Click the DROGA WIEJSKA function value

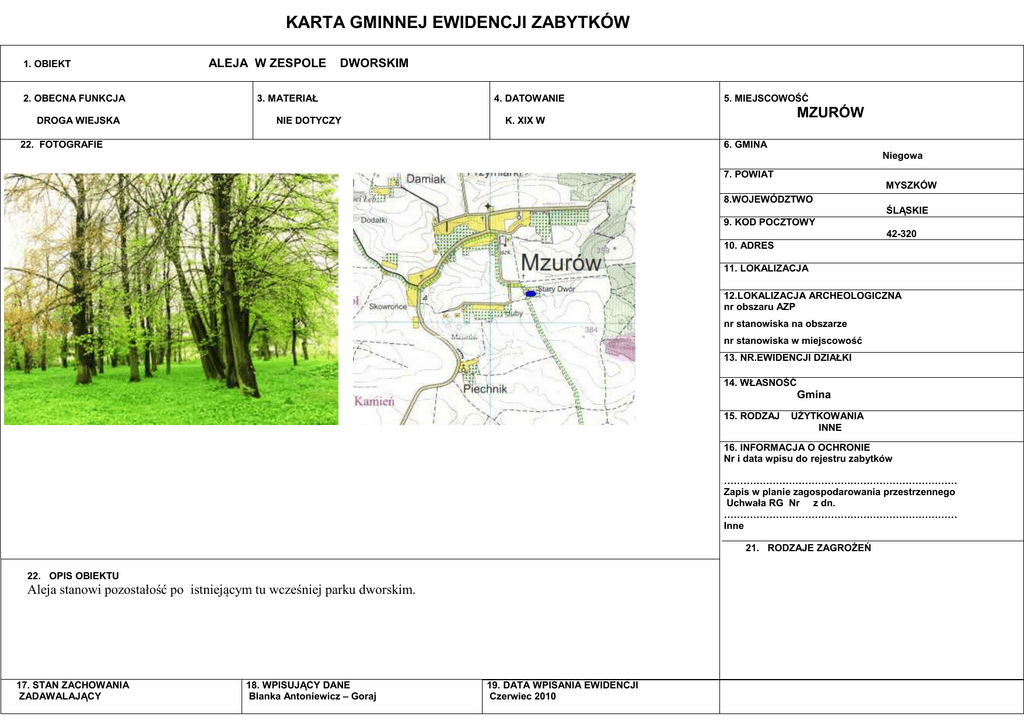(78, 120)
